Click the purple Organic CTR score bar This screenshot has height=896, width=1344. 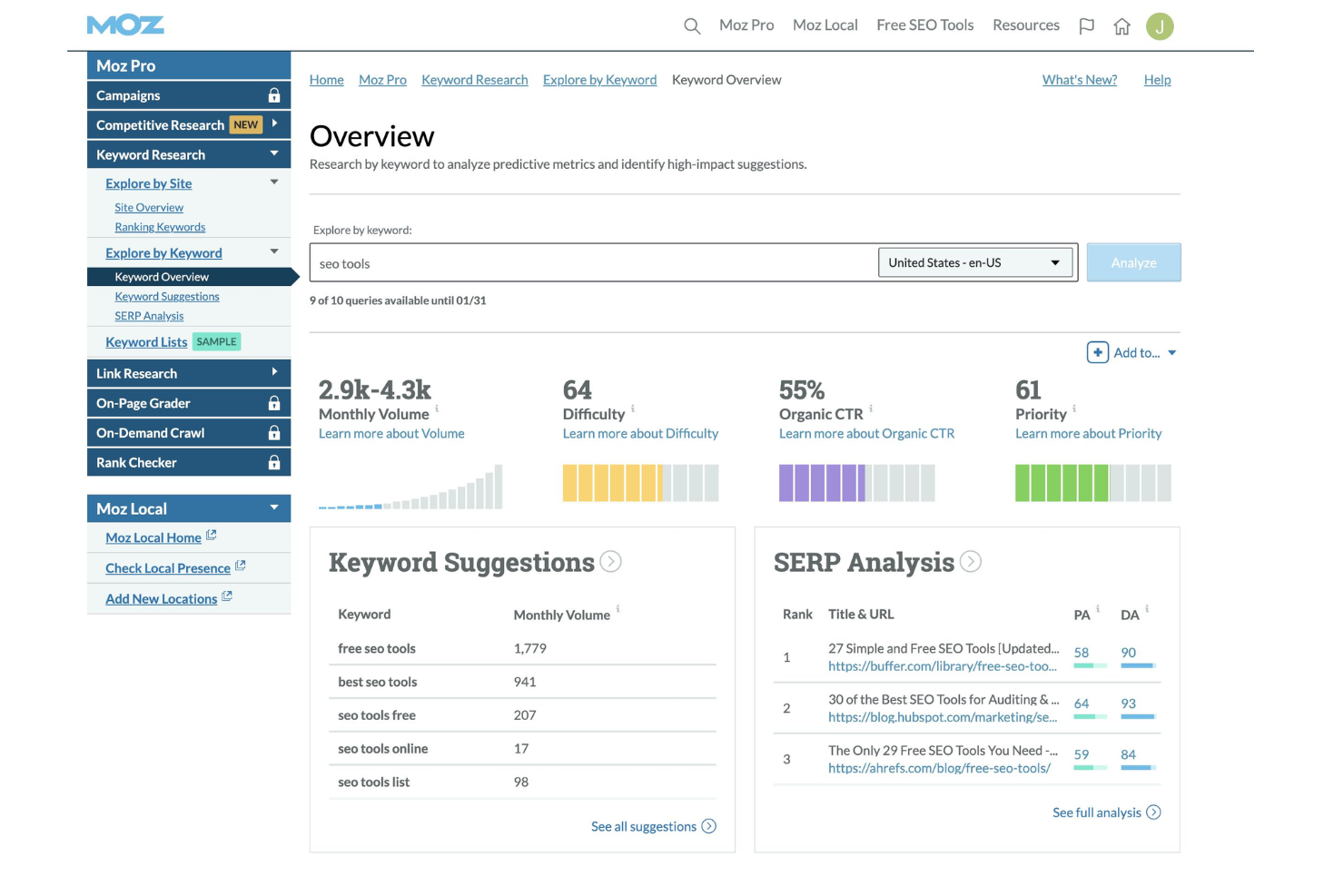coord(856,483)
